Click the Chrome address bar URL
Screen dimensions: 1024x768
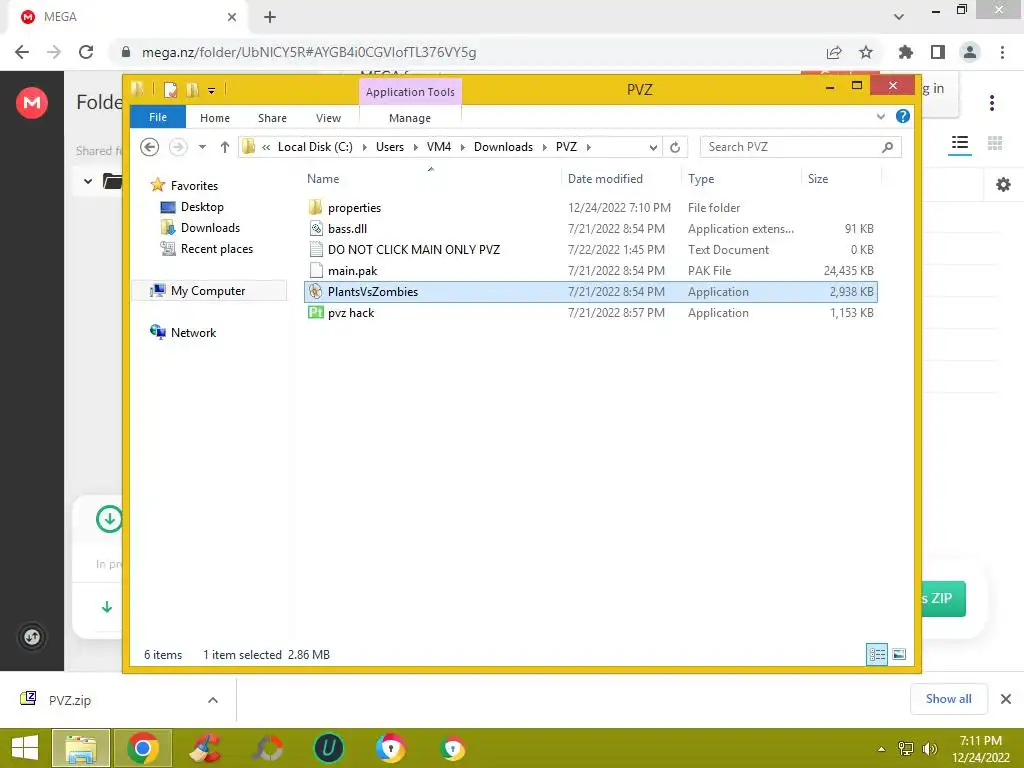point(309,52)
